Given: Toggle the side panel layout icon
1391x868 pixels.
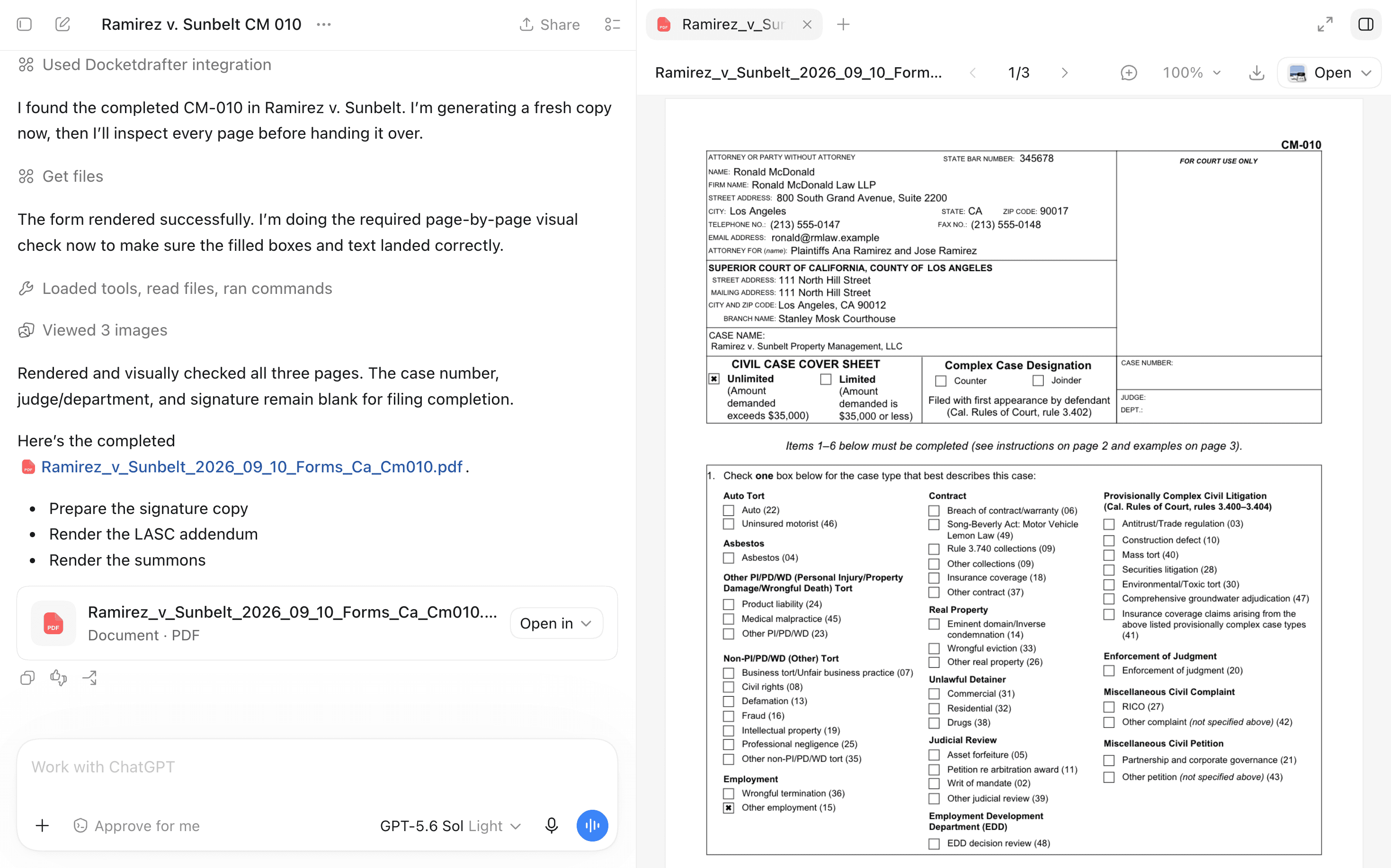Looking at the screenshot, I should (x=1366, y=24).
